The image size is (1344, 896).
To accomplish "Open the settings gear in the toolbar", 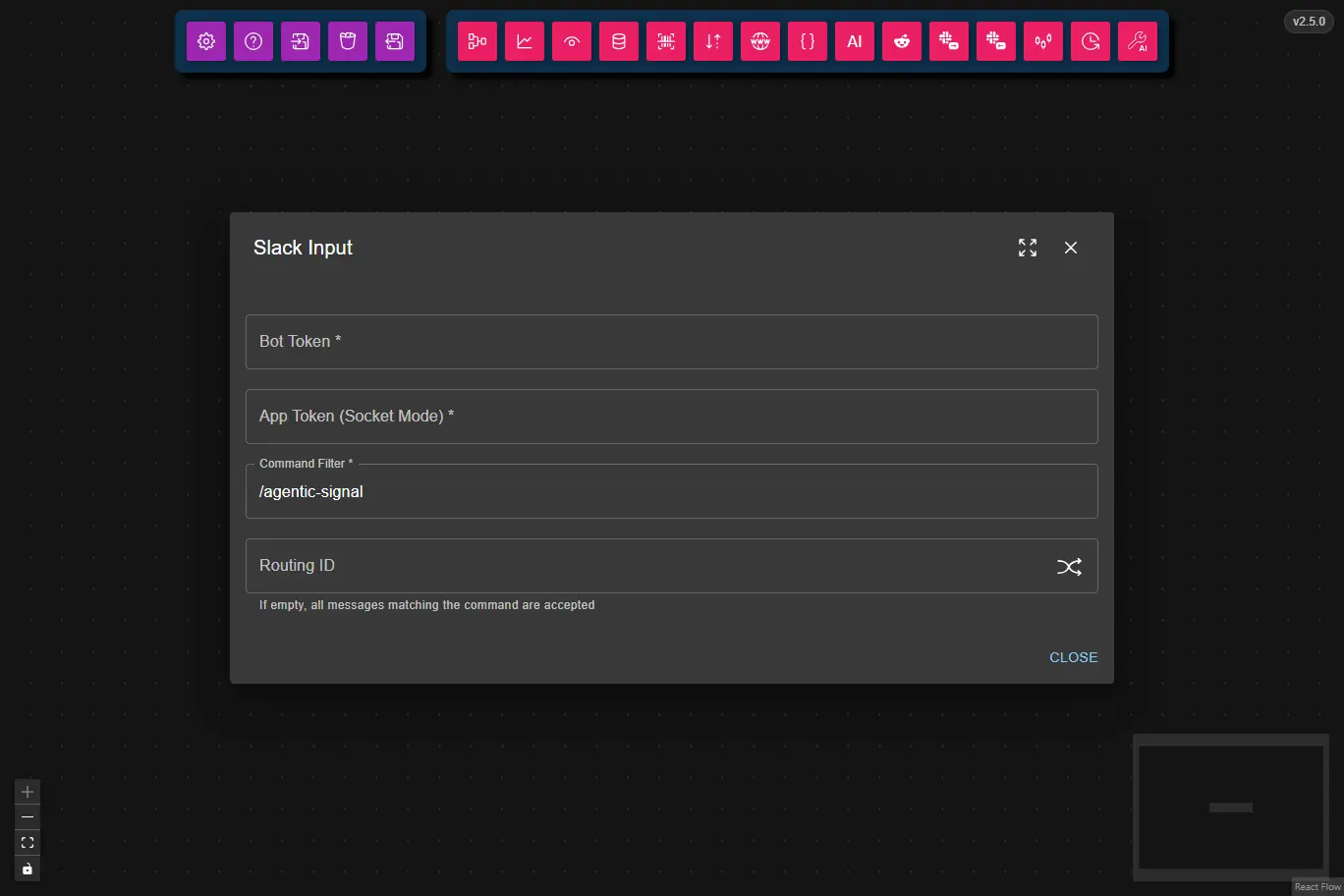I will [206, 41].
